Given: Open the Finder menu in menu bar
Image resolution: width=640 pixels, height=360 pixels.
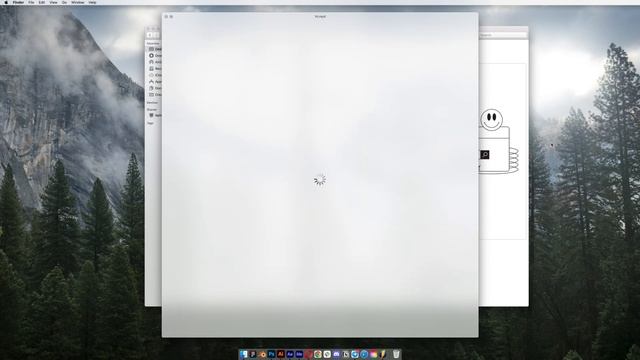Looking at the screenshot, I should click(18, 2).
